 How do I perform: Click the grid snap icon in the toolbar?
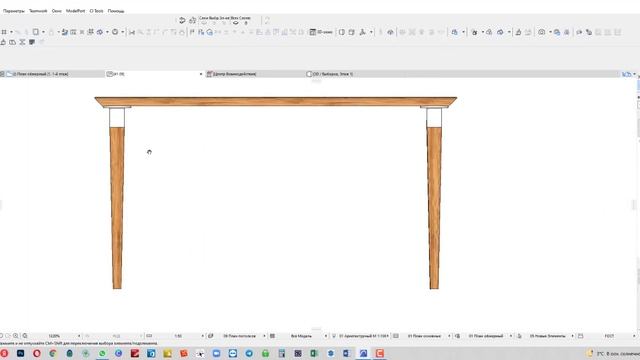pos(4,32)
